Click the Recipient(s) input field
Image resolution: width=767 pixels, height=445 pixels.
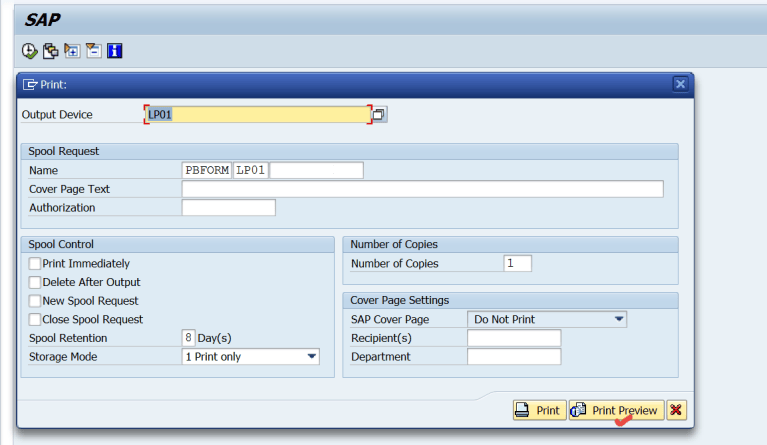pos(514,338)
